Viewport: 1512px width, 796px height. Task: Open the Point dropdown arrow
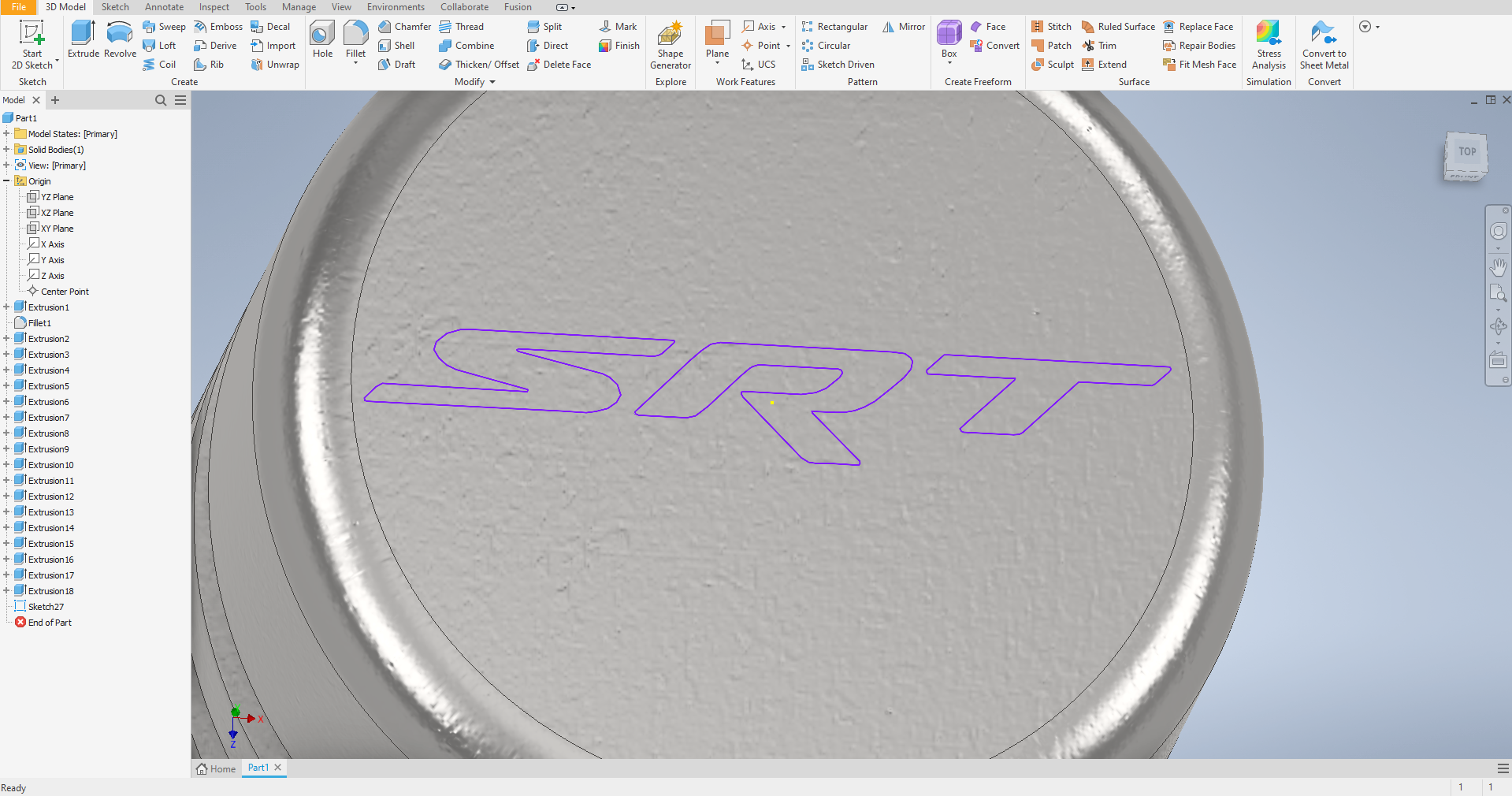(x=788, y=46)
